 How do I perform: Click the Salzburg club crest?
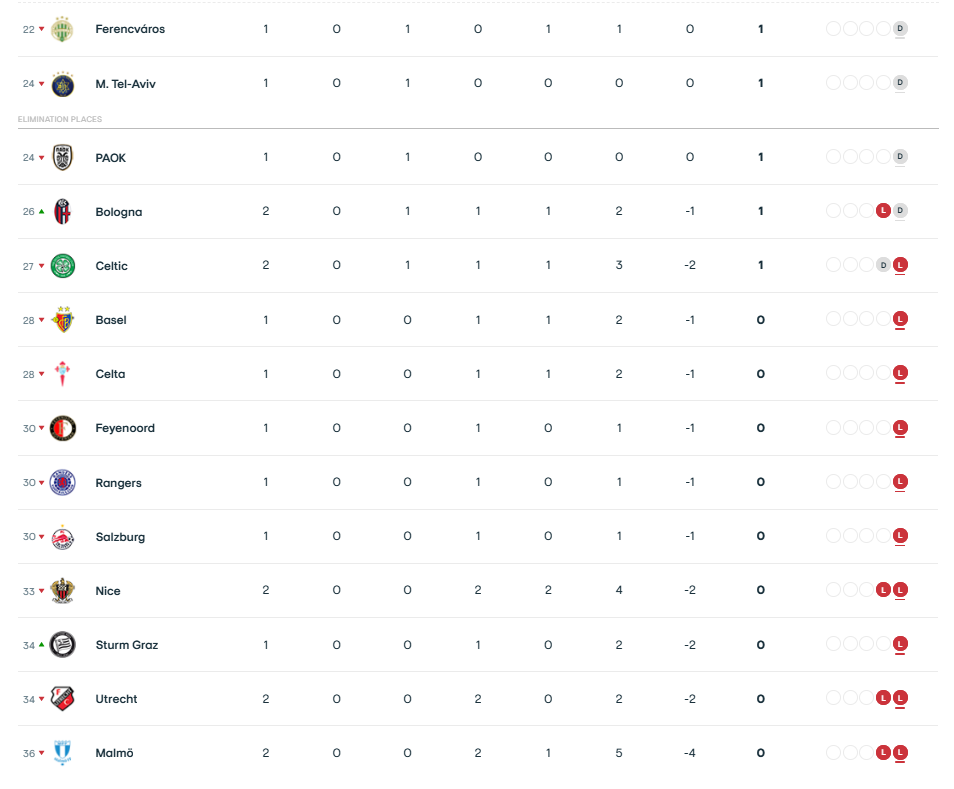(x=63, y=537)
